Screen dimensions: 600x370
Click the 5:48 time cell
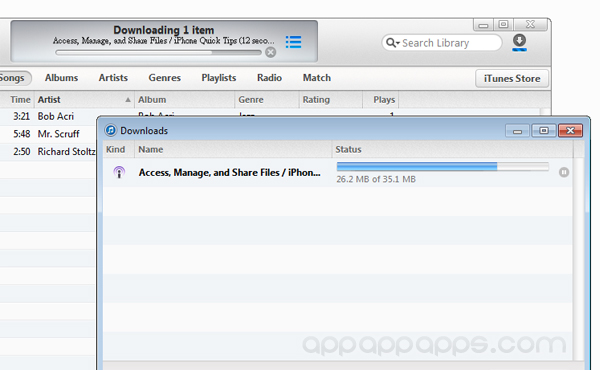tap(21, 134)
